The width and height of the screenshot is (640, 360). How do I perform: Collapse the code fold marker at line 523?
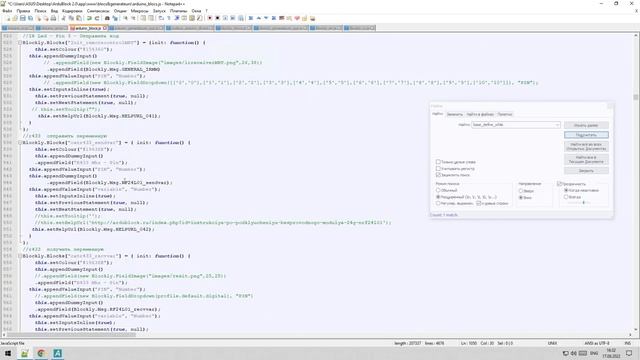tap(20, 42)
